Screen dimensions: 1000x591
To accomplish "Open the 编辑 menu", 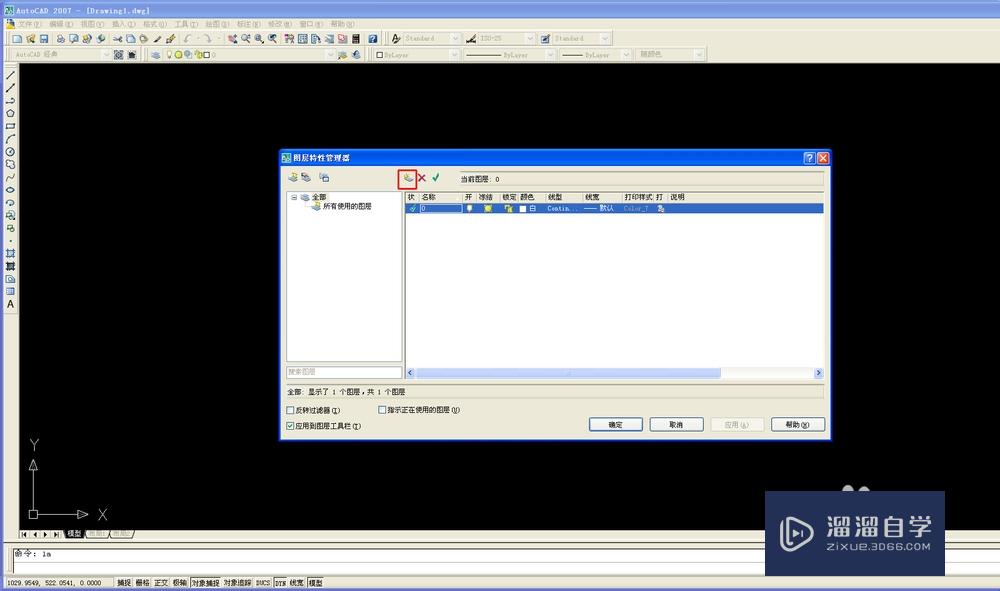I will [x=61, y=24].
